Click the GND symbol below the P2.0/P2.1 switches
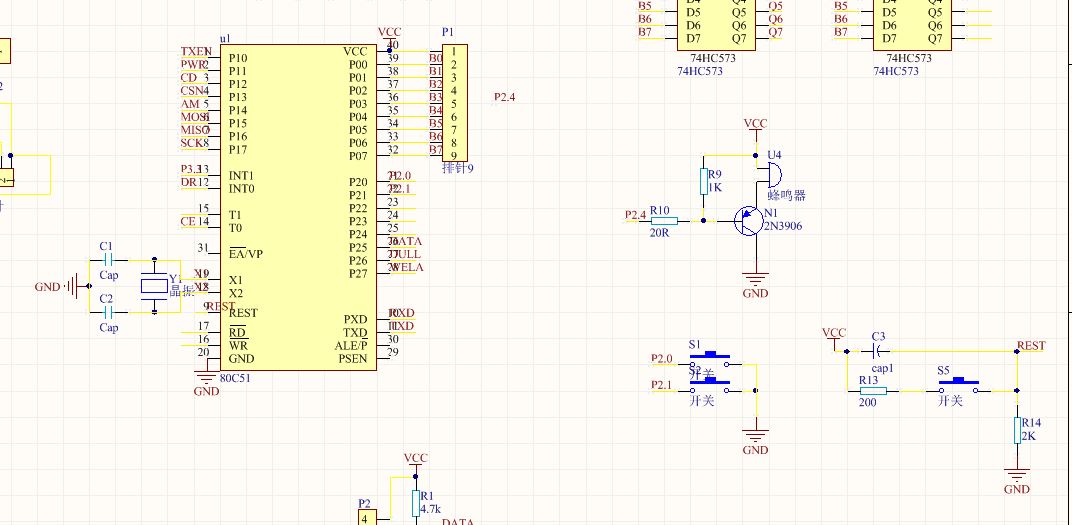The width and height of the screenshot is (1072, 525). 755,435
